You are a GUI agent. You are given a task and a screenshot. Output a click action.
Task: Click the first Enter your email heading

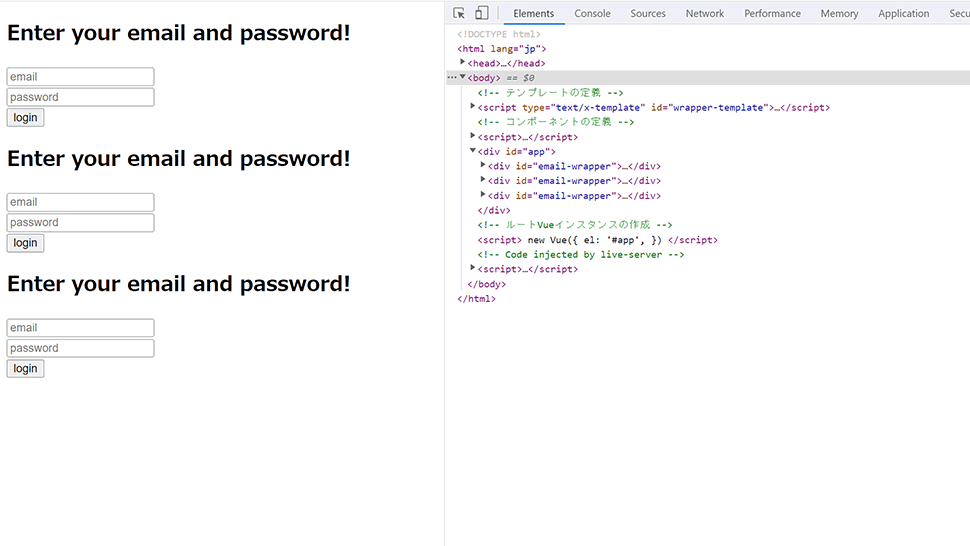point(179,33)
